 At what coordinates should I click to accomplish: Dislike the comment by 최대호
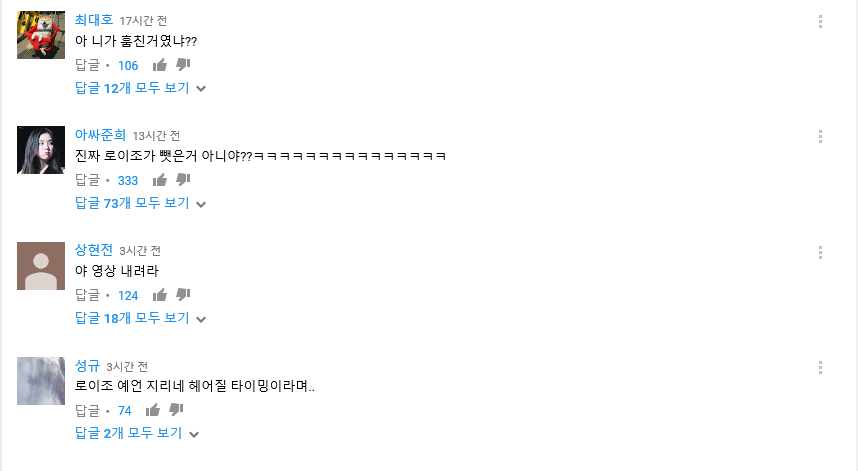183,65
